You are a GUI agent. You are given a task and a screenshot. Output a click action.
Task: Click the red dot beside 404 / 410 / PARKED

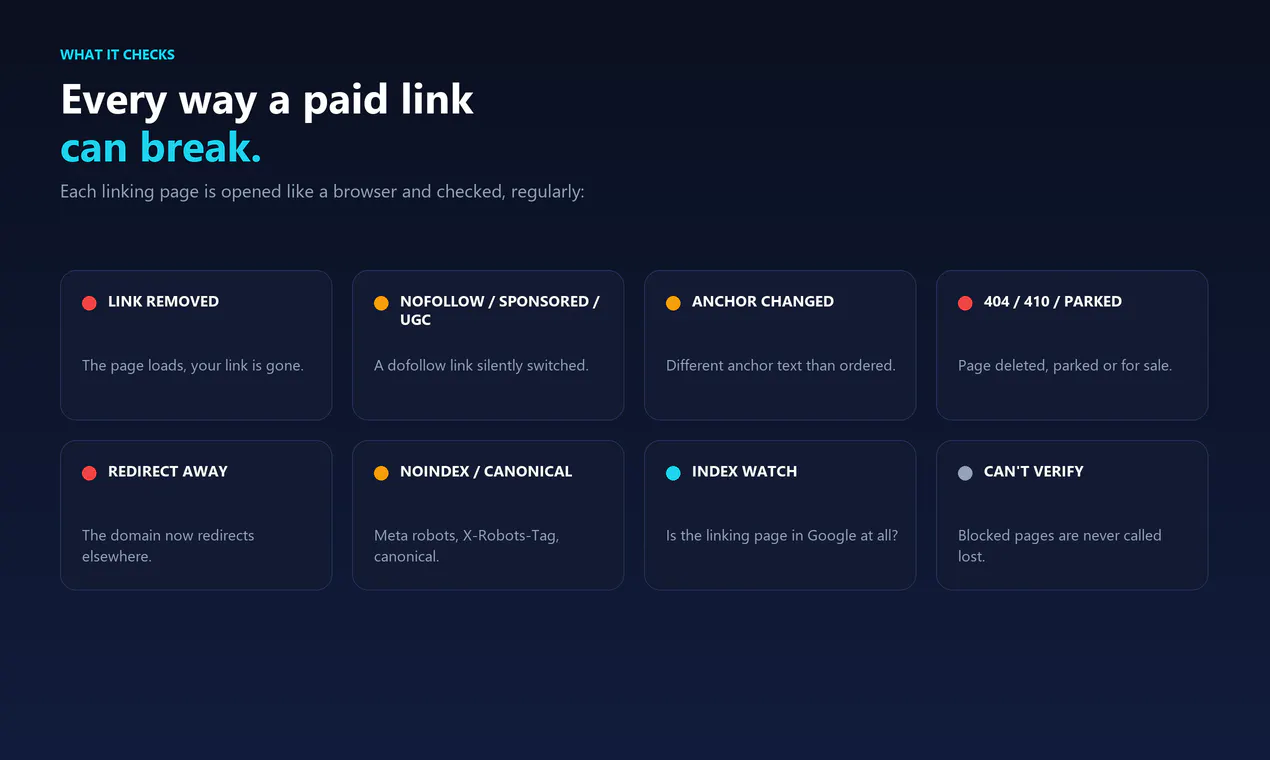(965, 303)
